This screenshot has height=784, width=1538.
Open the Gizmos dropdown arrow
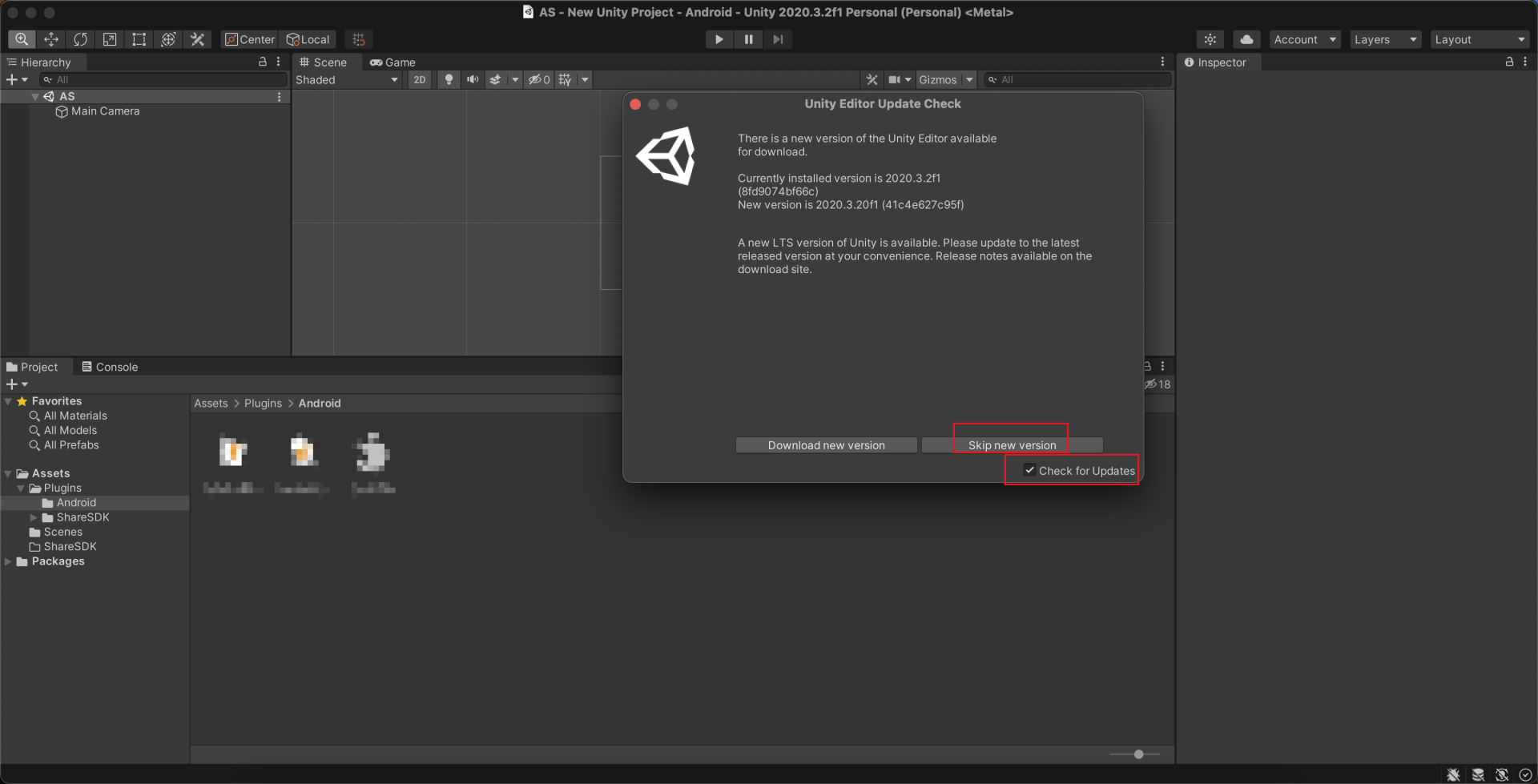(x=969, y=79)
